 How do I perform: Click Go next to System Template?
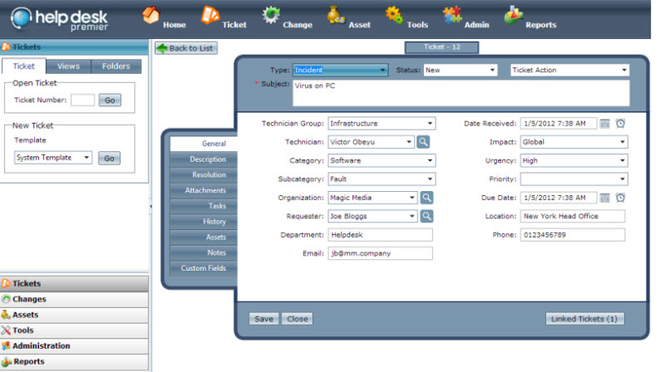(x=109, y=158)
